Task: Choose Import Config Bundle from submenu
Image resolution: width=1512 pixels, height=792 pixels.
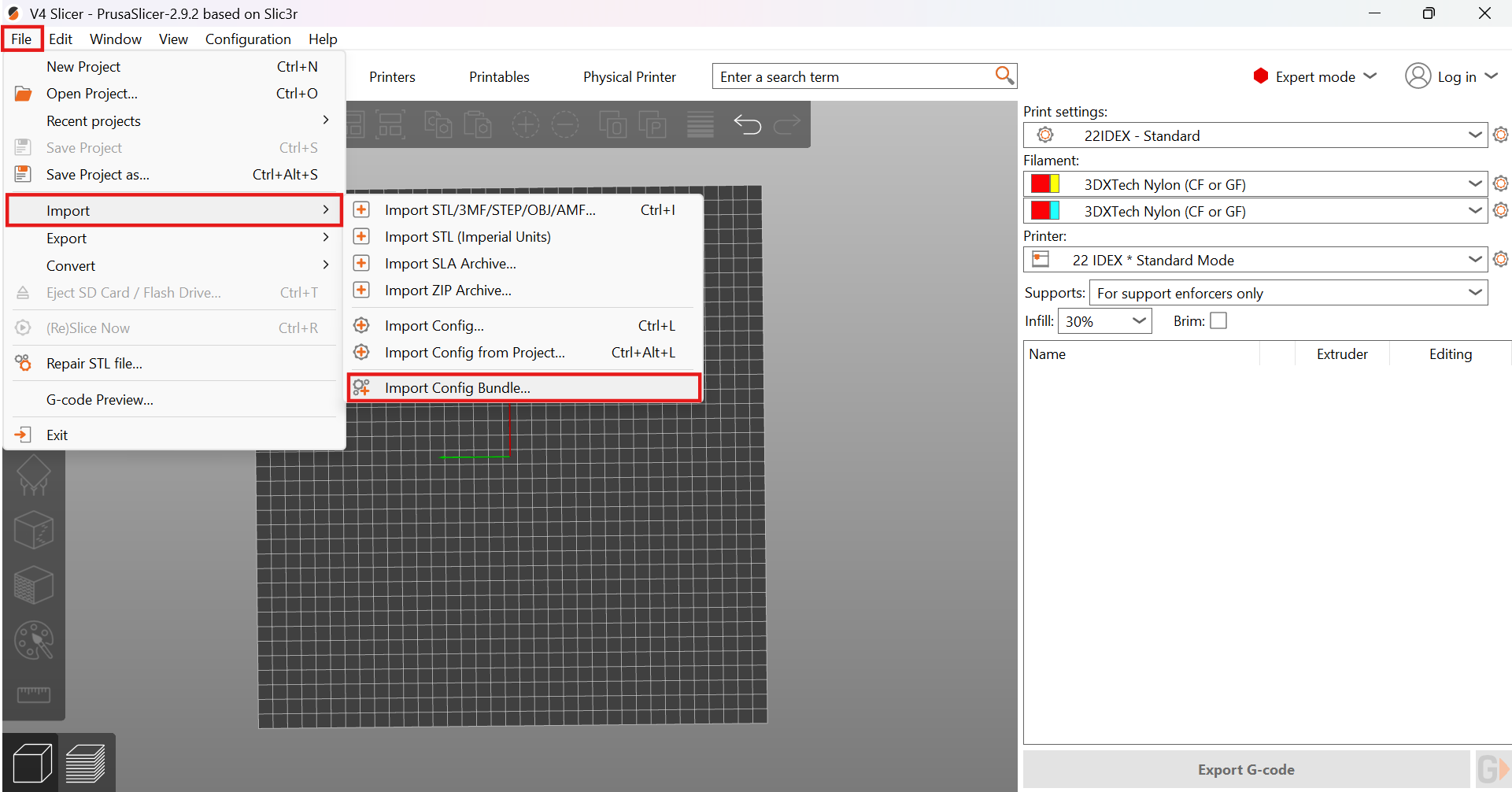Action: coord(524,387)
